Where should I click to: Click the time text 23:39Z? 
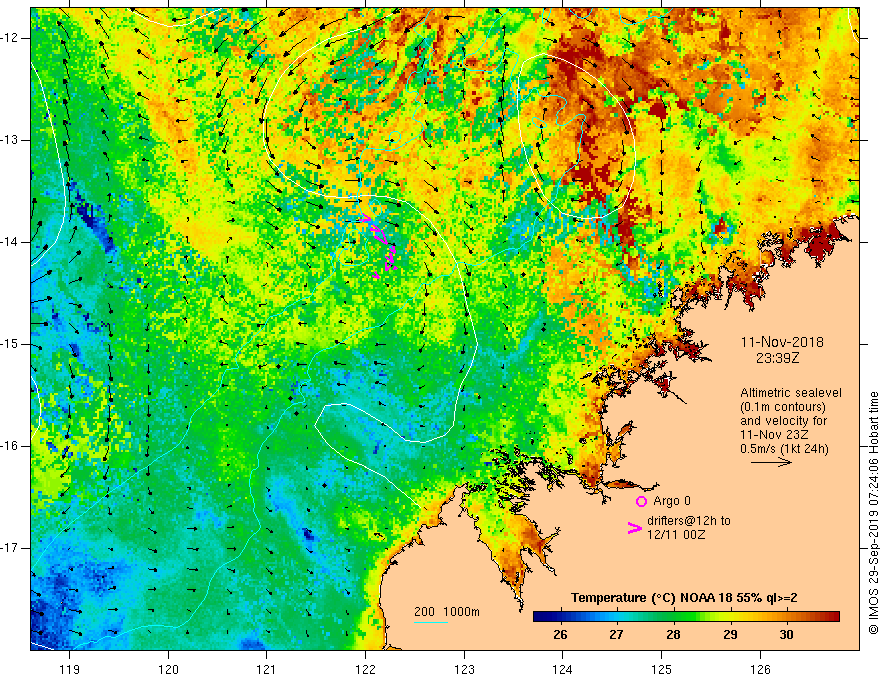777,357
